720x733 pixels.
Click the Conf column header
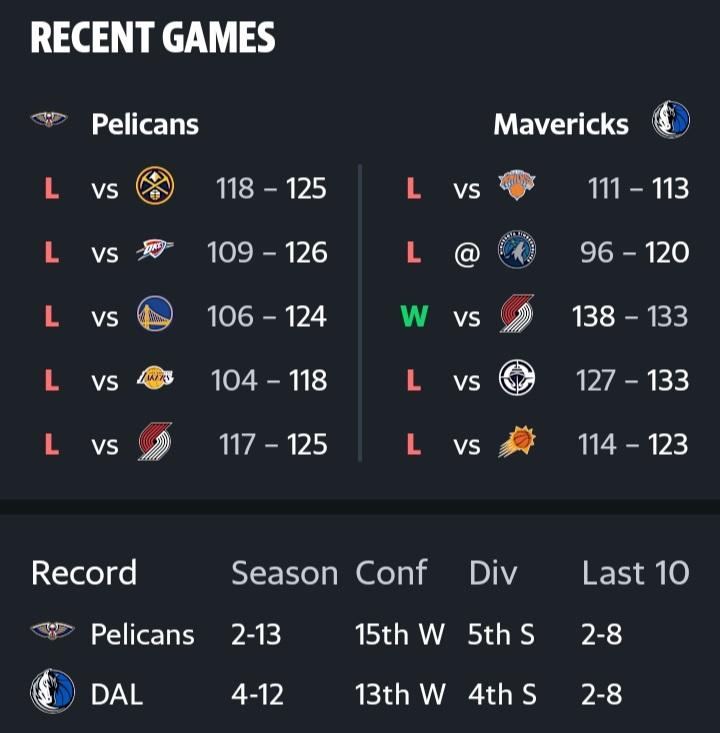point(391,573)
